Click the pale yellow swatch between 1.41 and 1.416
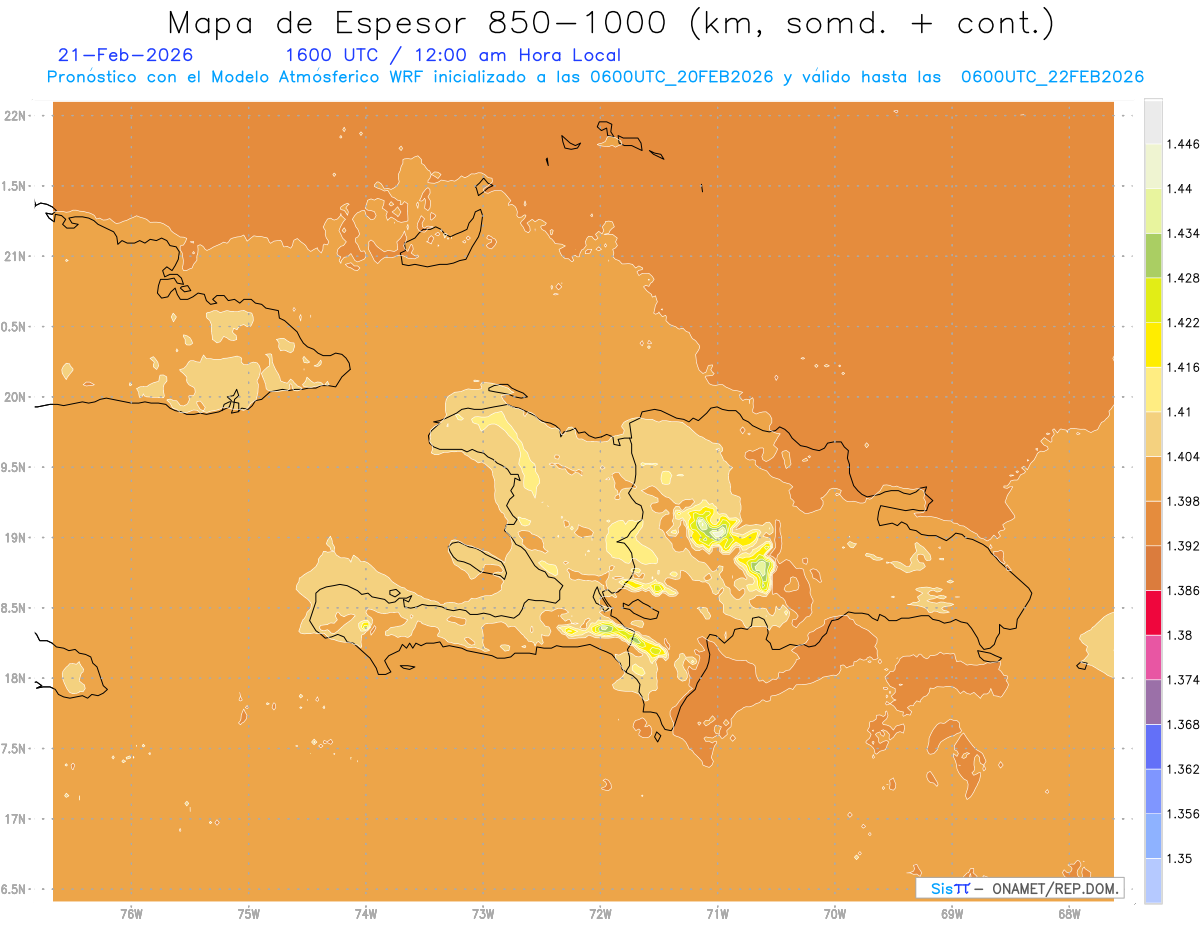 point(1153,389)
